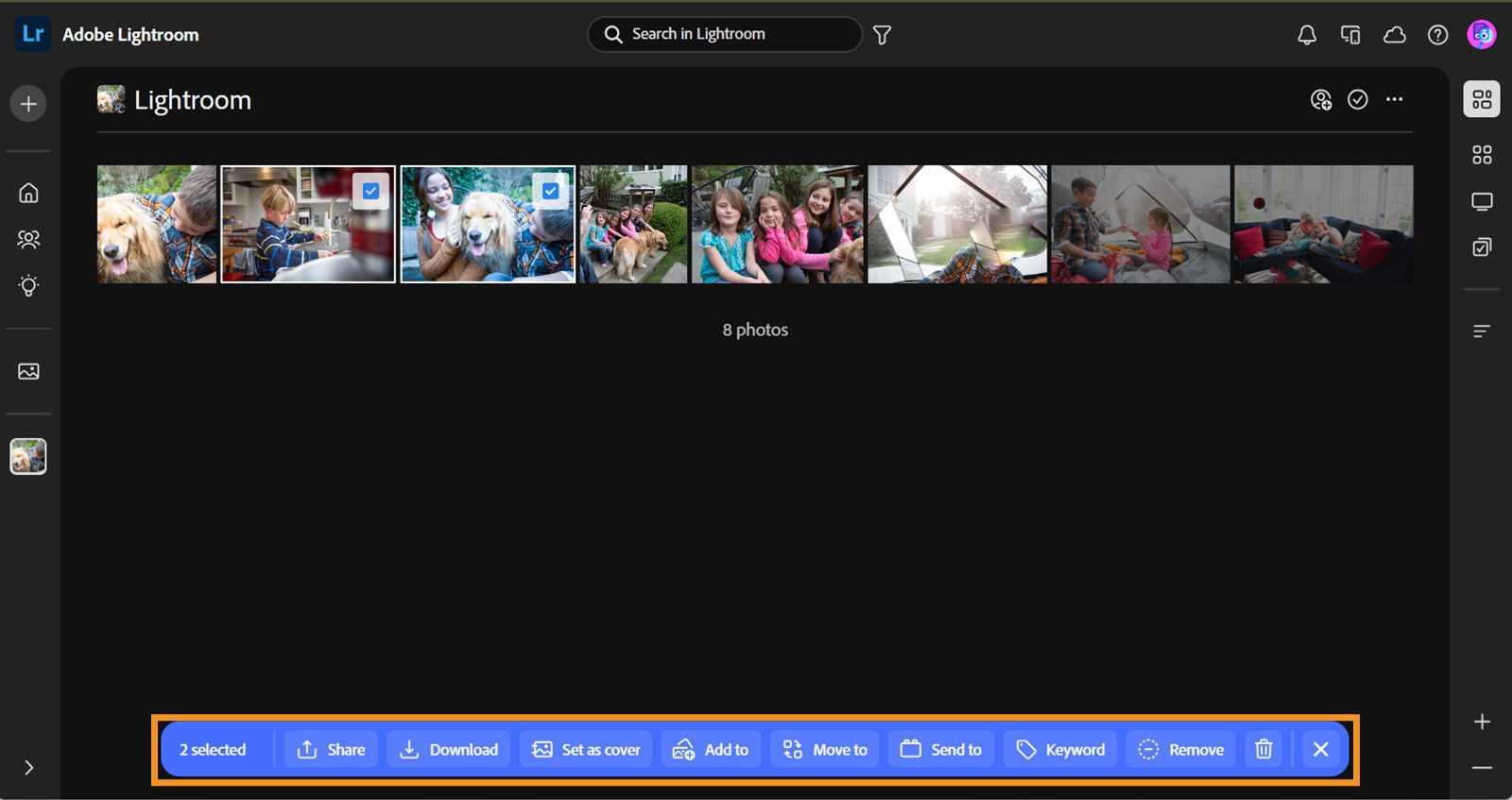Open the compare/review view icon
Screen dimensions: 1512x800
(x=1482, y=247)
